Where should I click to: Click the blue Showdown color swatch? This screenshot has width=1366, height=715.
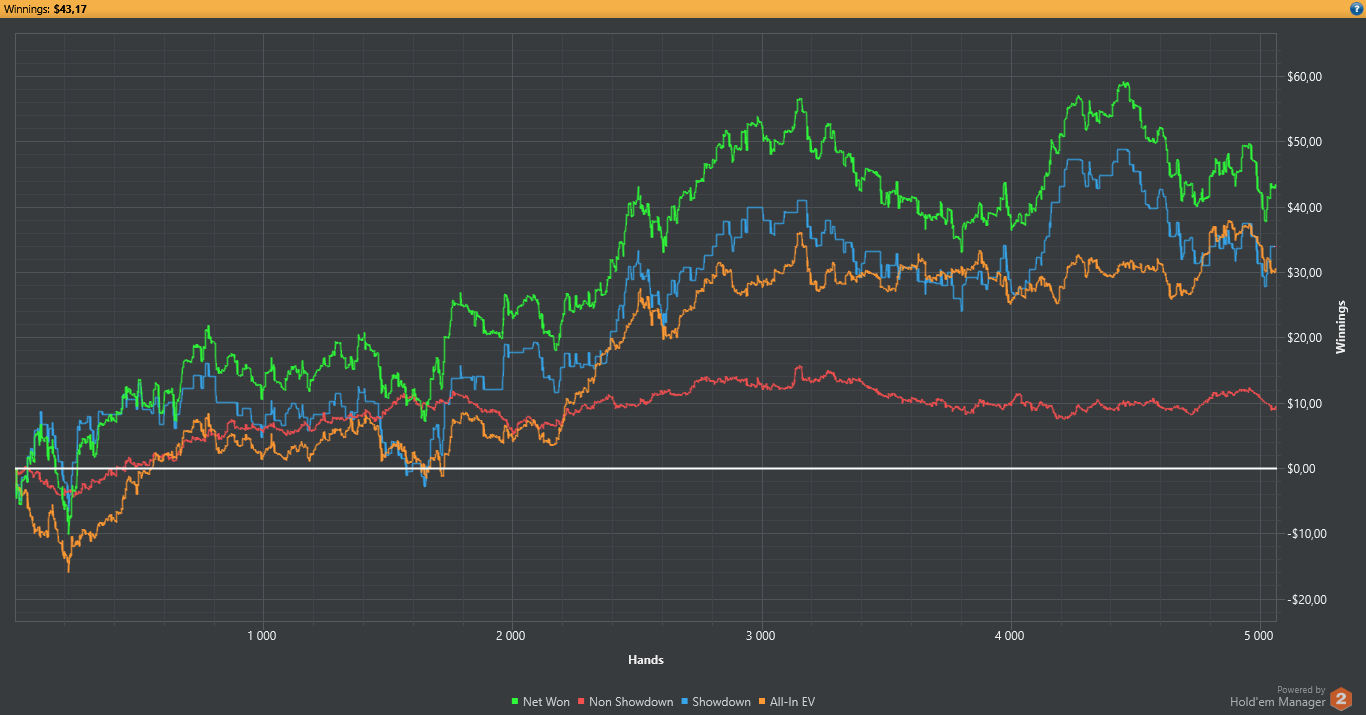pos(686,702)
